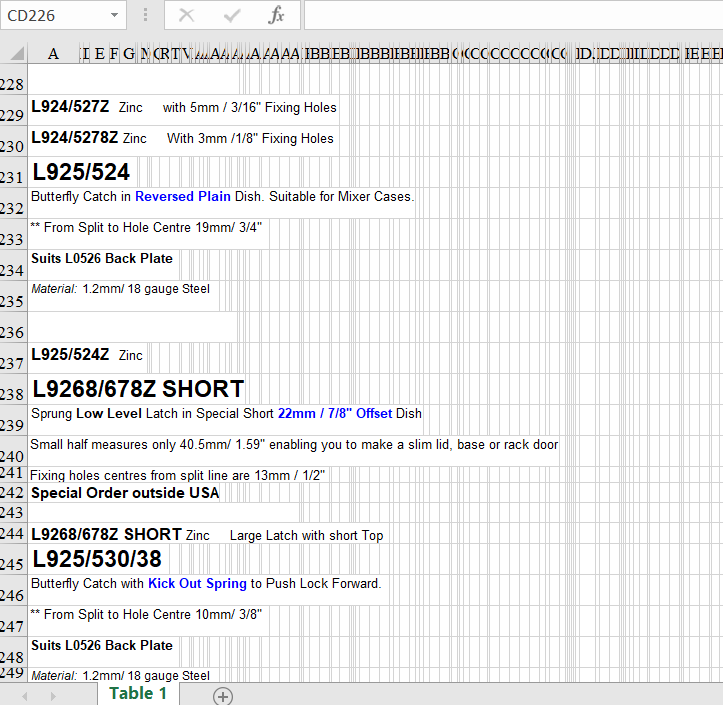Add a new sheet with plus button

(x=222, y=696)
